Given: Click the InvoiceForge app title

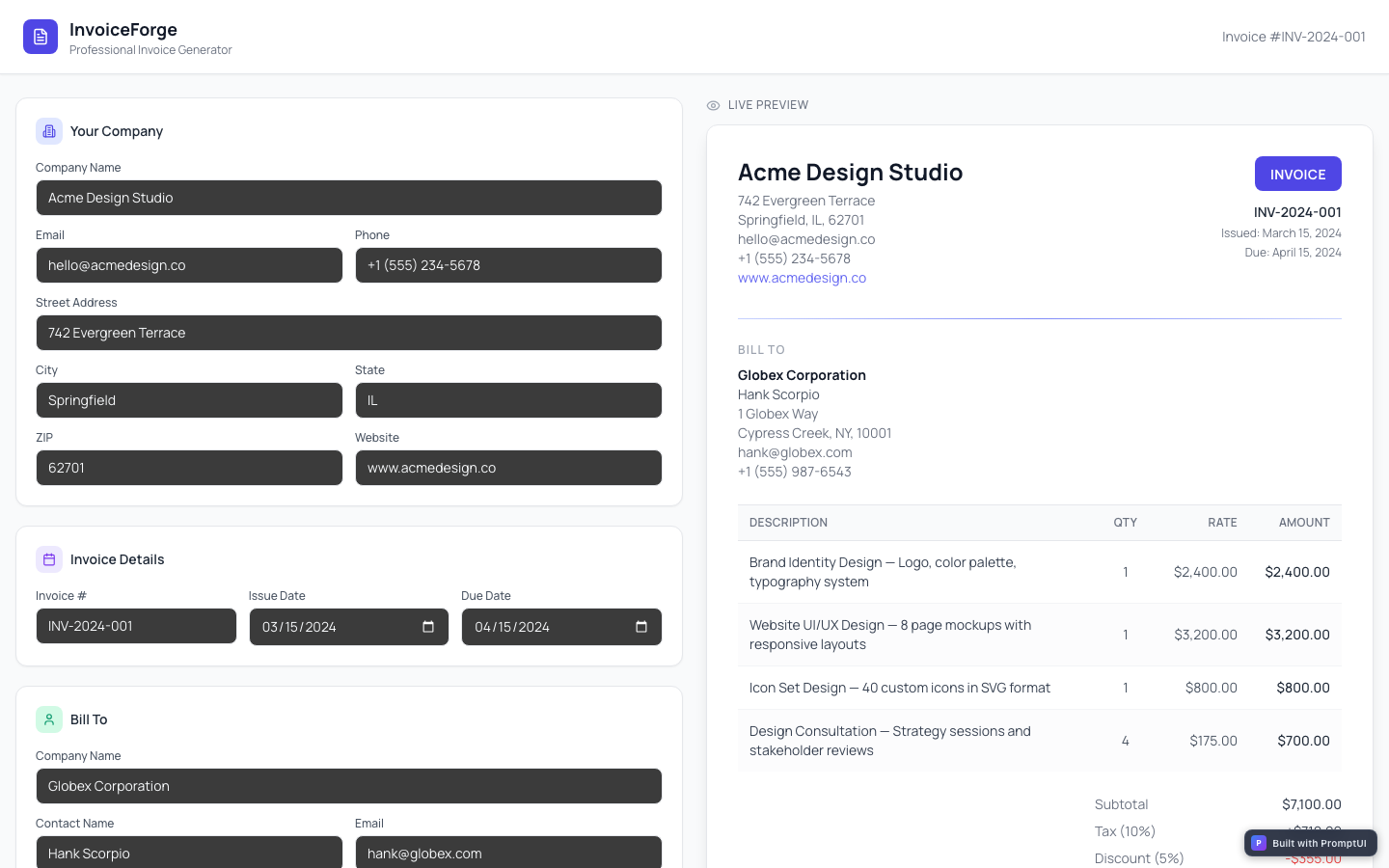Looking at the screenshot, I should (123, 29).
